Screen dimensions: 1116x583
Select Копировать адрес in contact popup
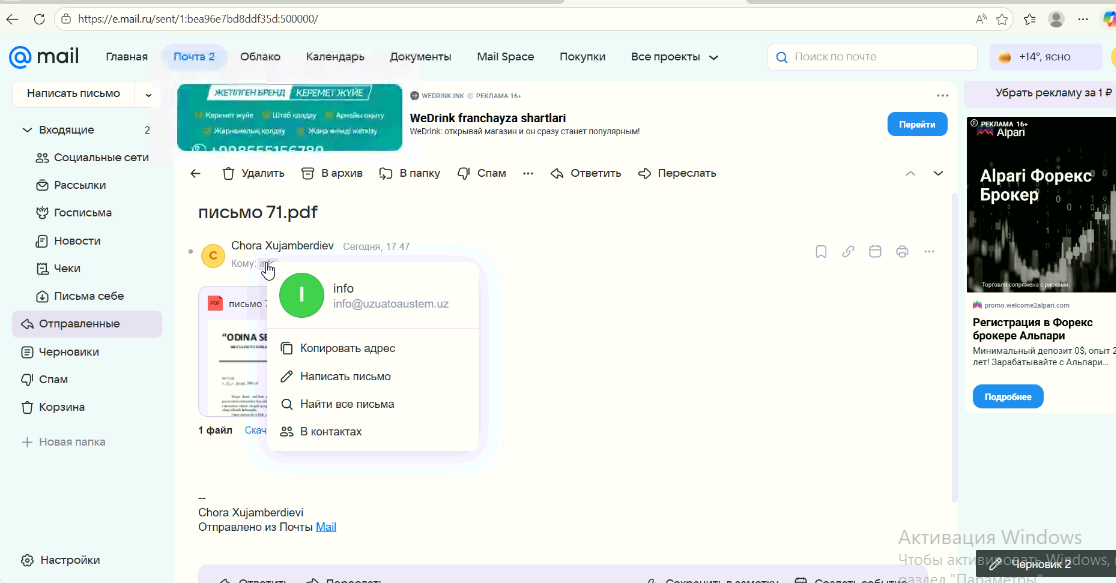[338, 348]
